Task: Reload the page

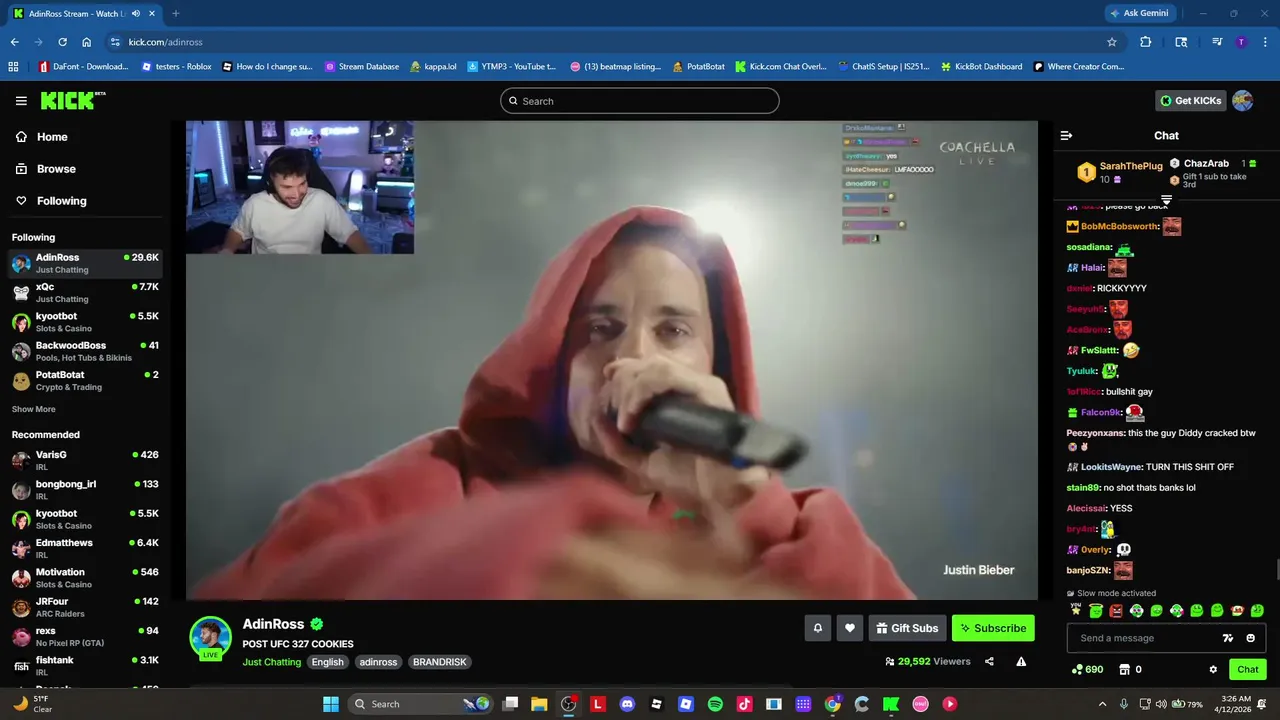Action: click(62, 42)
